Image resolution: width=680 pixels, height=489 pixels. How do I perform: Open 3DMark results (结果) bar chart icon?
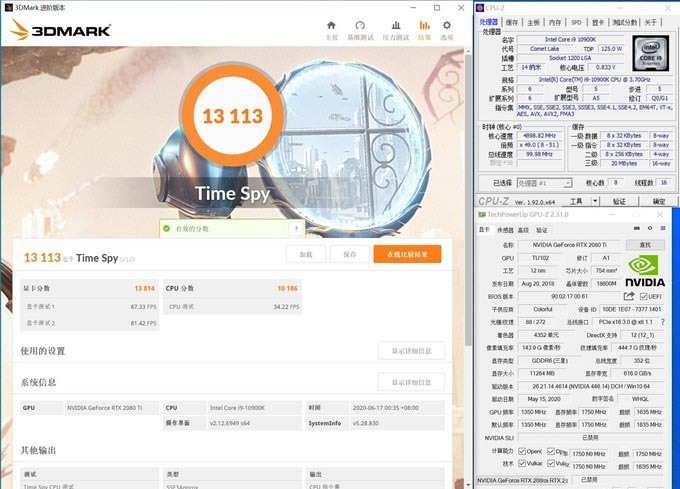coord(424,25)
